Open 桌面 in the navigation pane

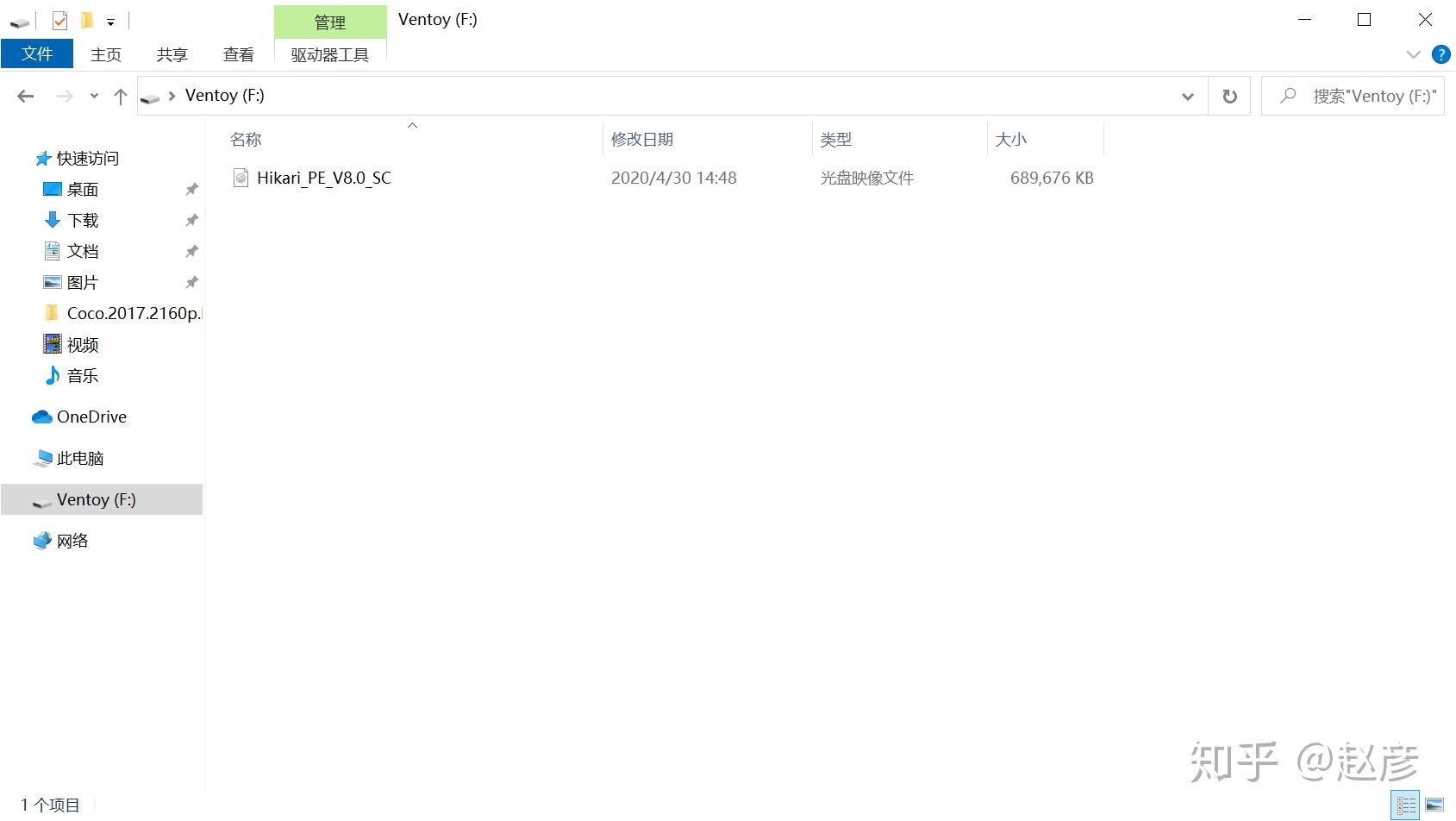[83, 189]
